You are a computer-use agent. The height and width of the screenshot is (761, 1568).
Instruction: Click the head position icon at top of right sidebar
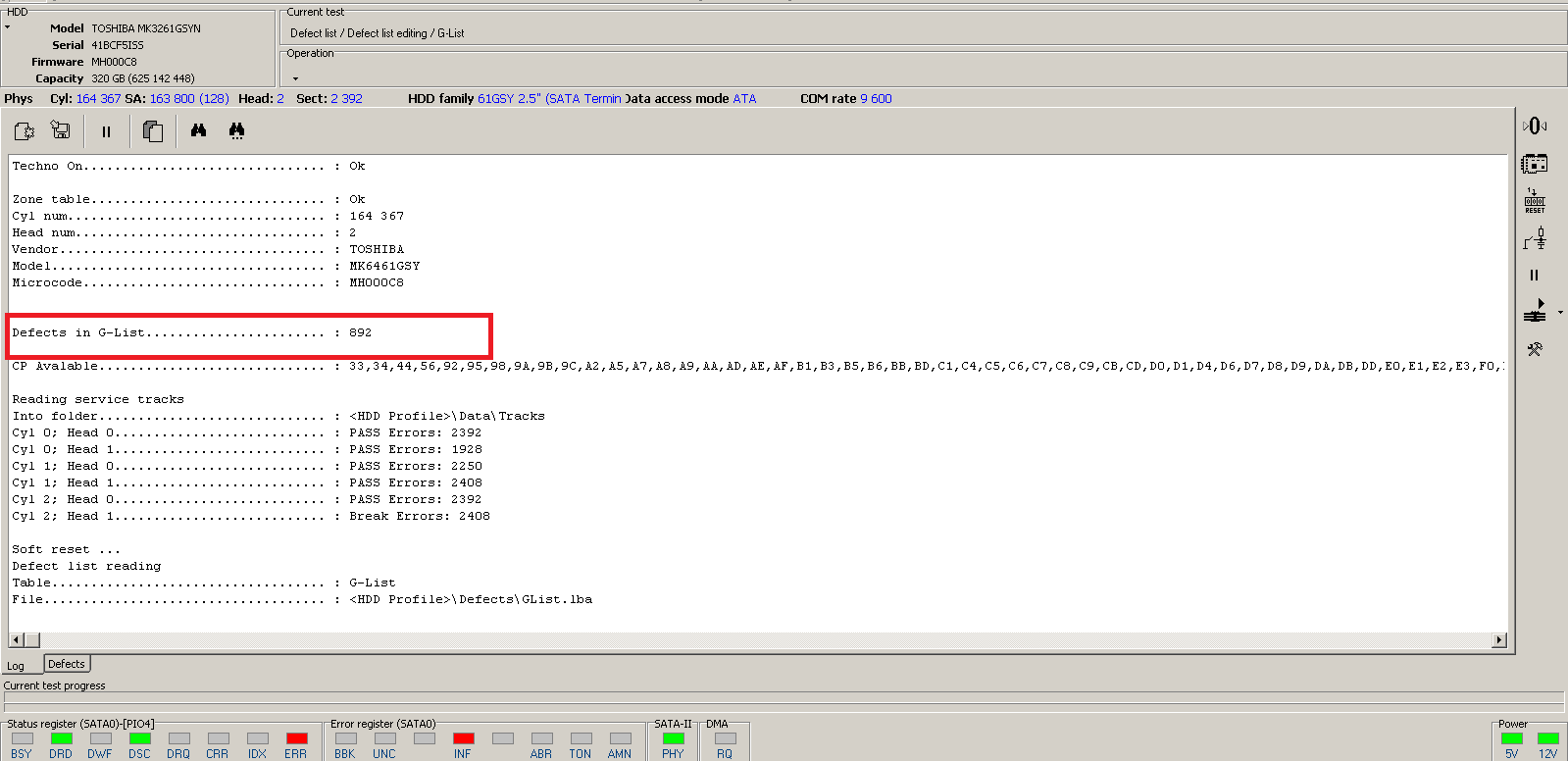(x=1535, y=126)
